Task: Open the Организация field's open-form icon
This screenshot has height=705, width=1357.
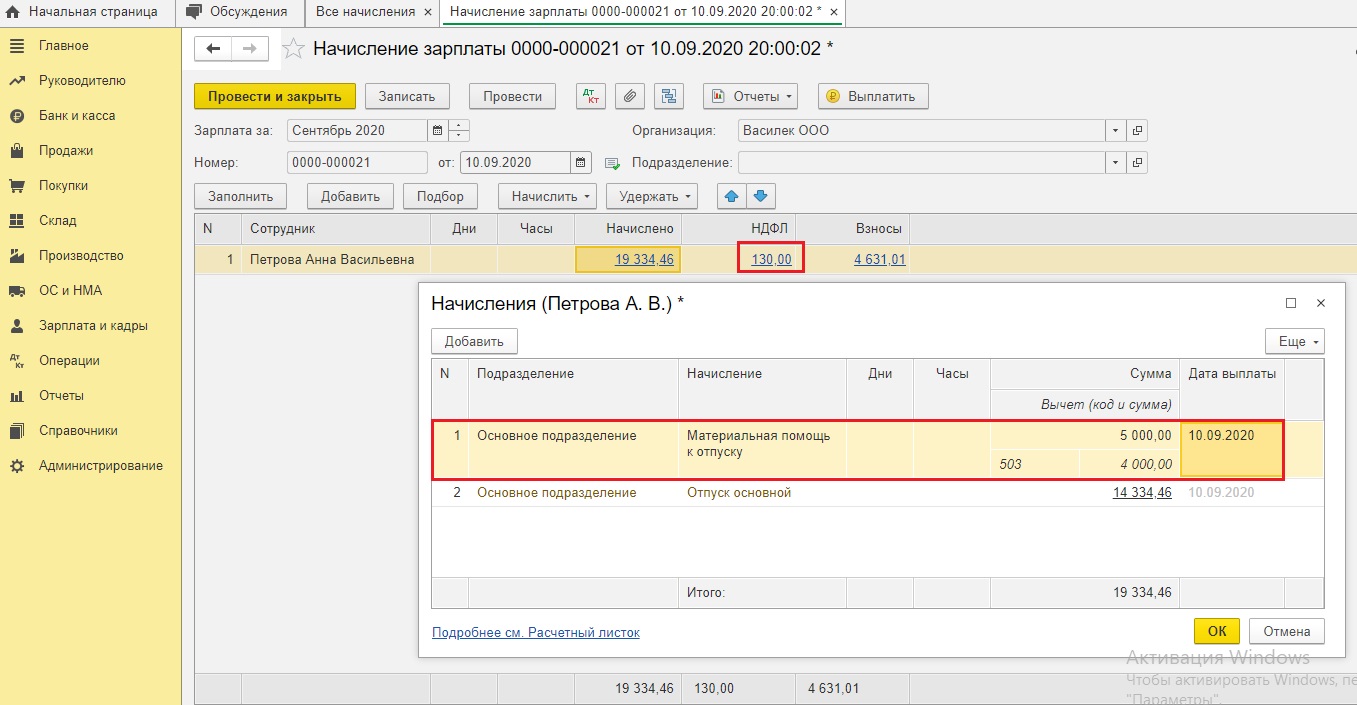Action: [1138, 130]
